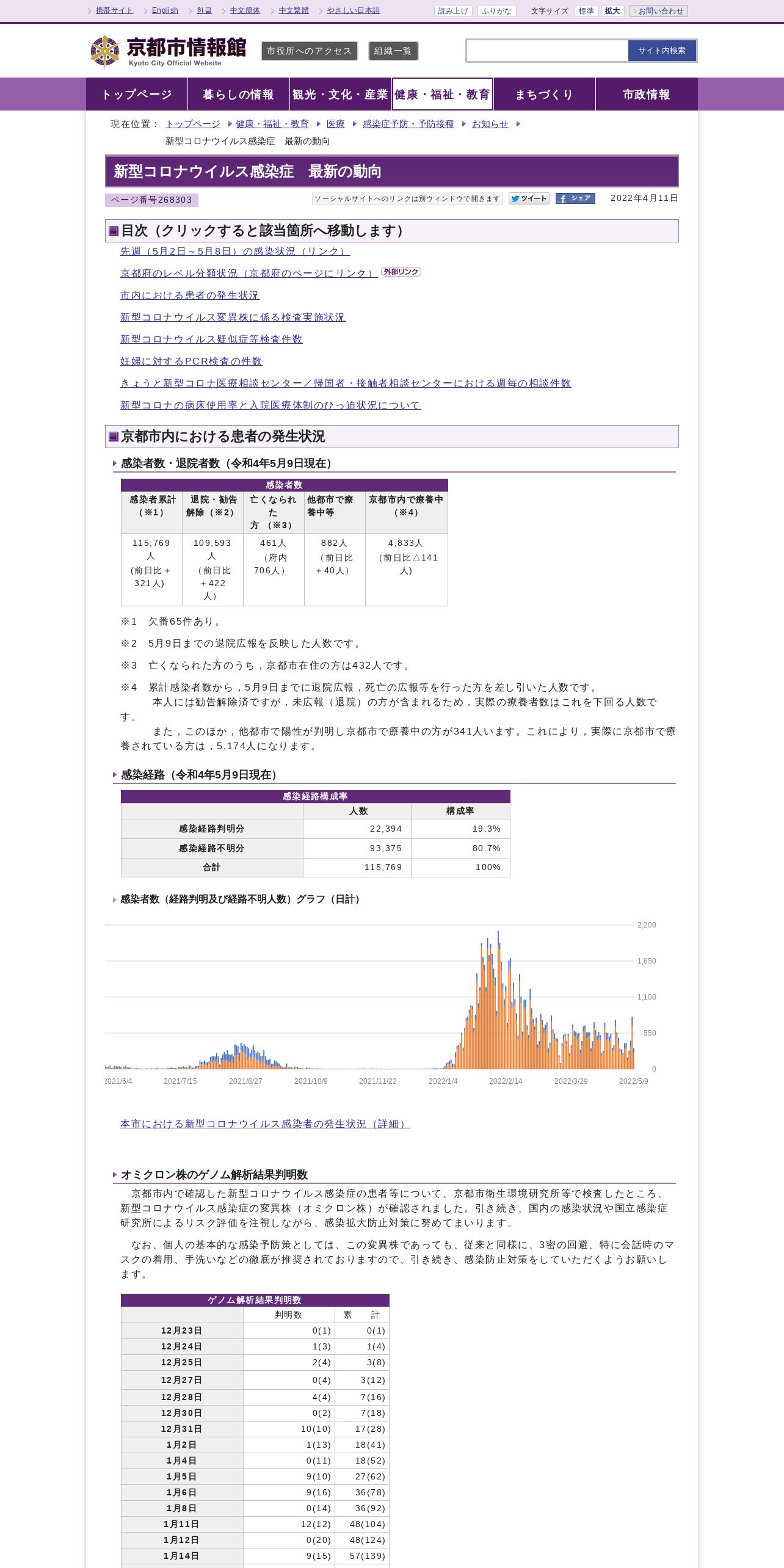The image size is (784, 1568).
Task: Open the トップページ nav tab
Action: coord(137,94)
